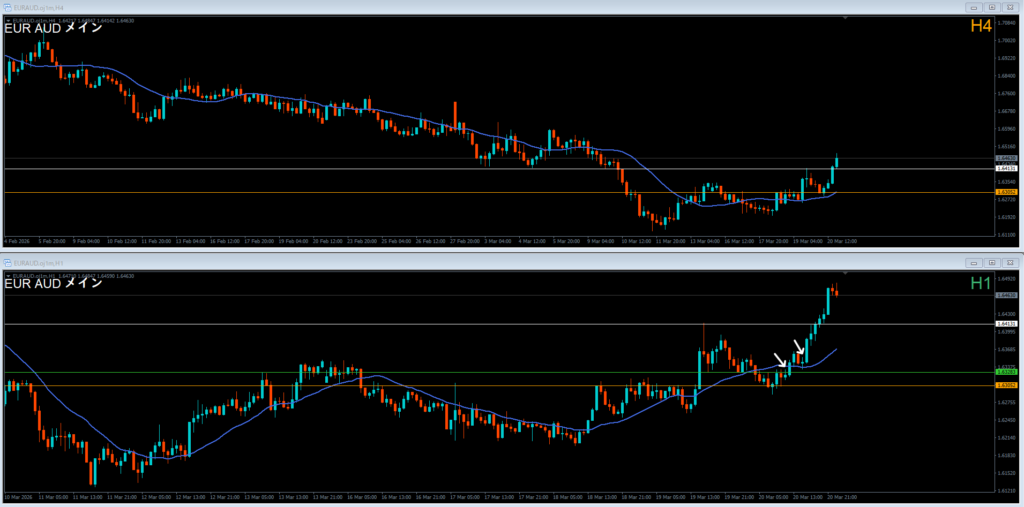Maximize the EURAUD H1 chart window
Image resolution: width=1024 pixels, height=507 pixels.
(991, 262)
